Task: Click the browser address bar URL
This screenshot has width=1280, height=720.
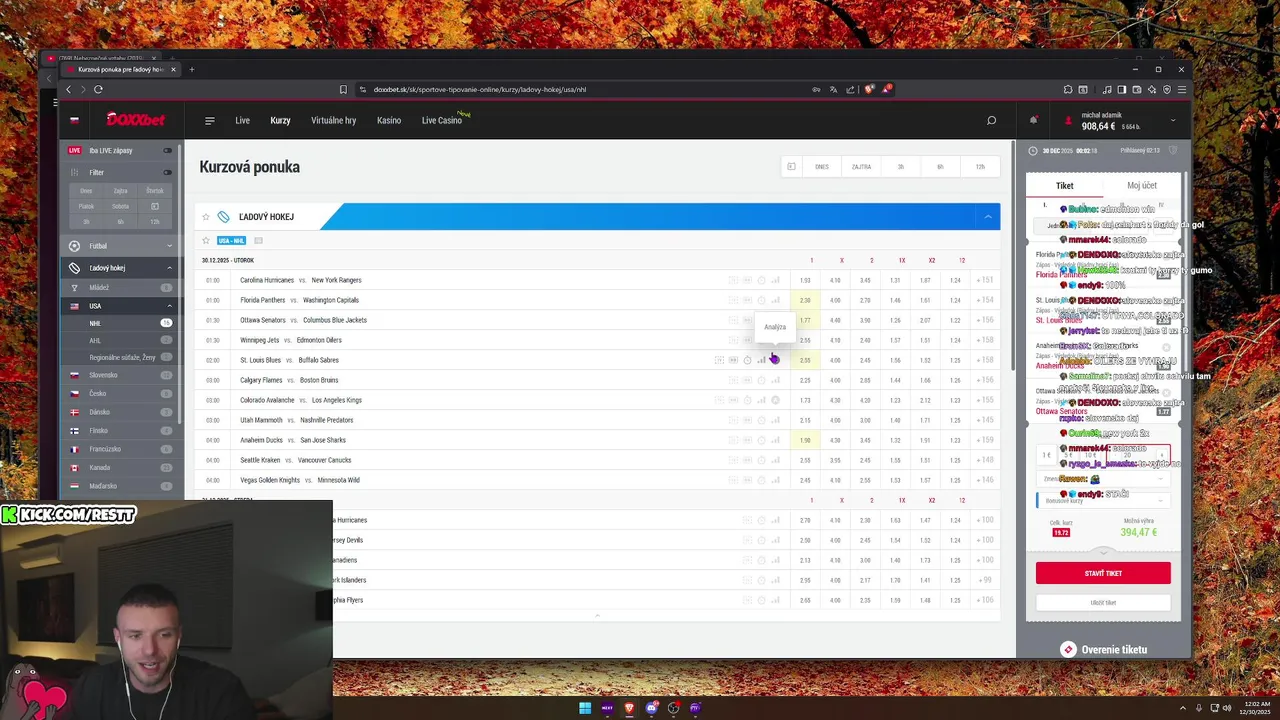Action: (480, 89)
